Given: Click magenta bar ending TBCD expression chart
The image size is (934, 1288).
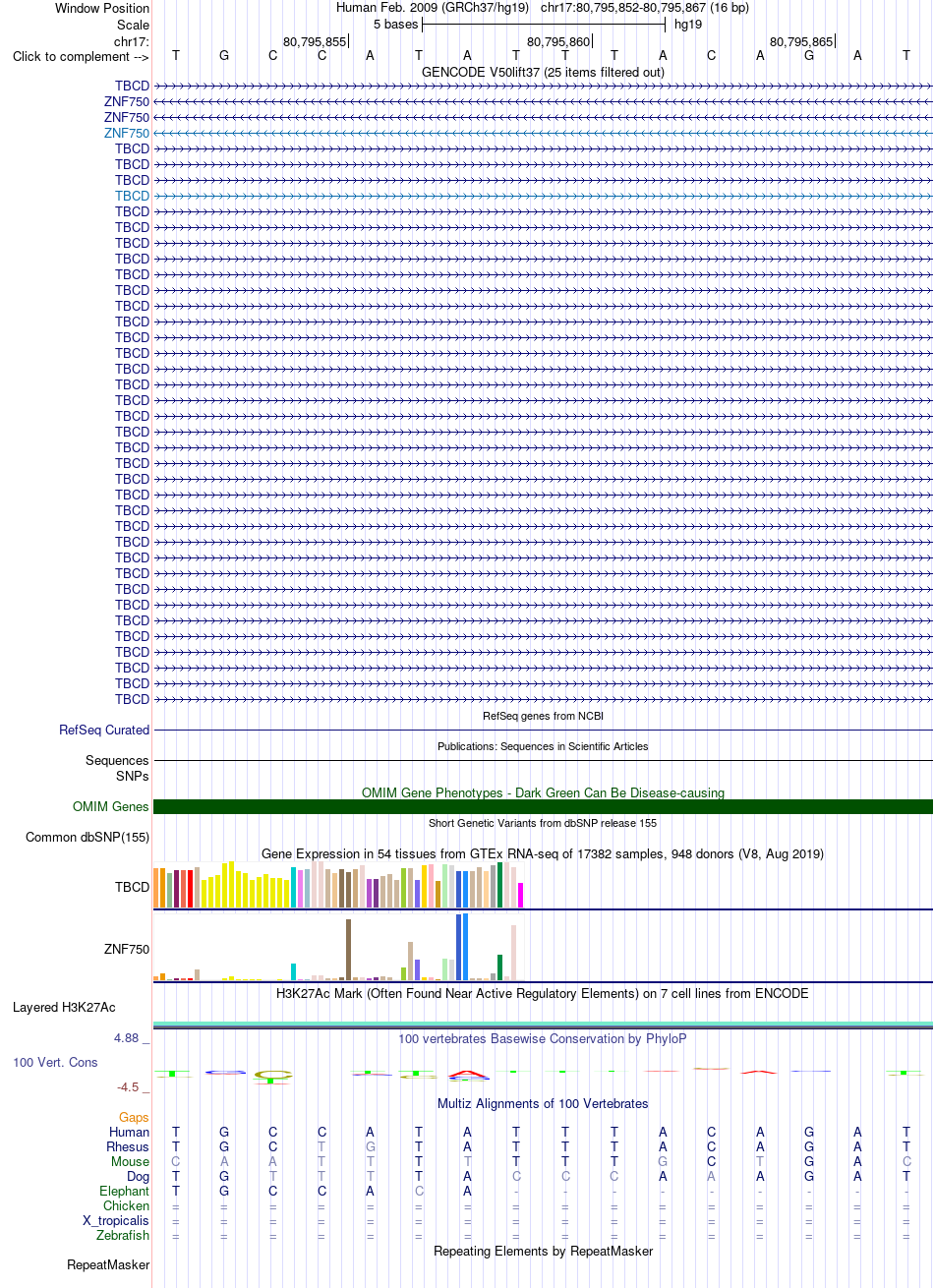Looking at the screenshot, I should coord(521,895).
